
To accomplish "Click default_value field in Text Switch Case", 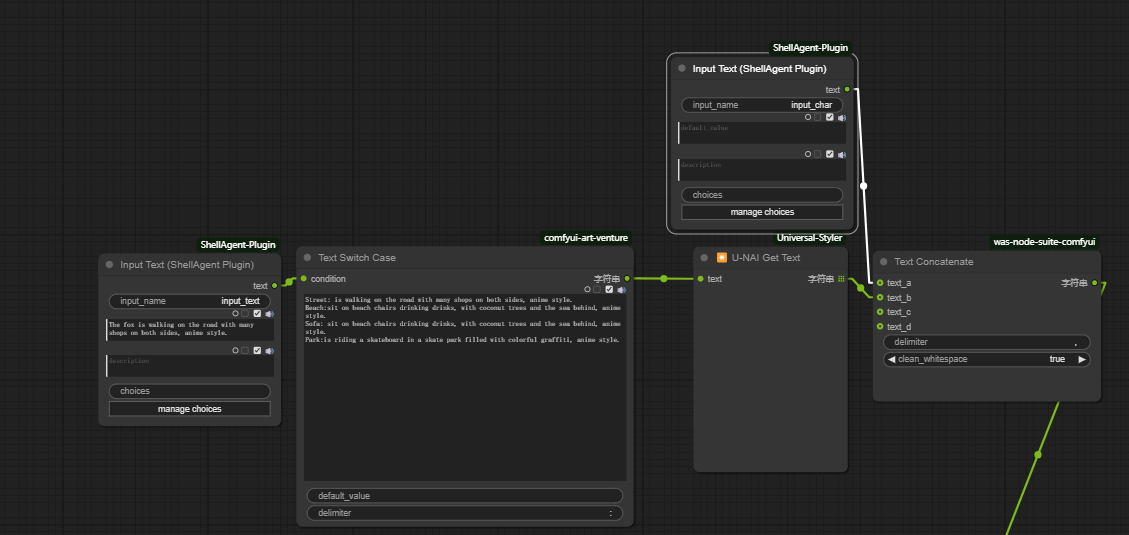I will 464,496.
